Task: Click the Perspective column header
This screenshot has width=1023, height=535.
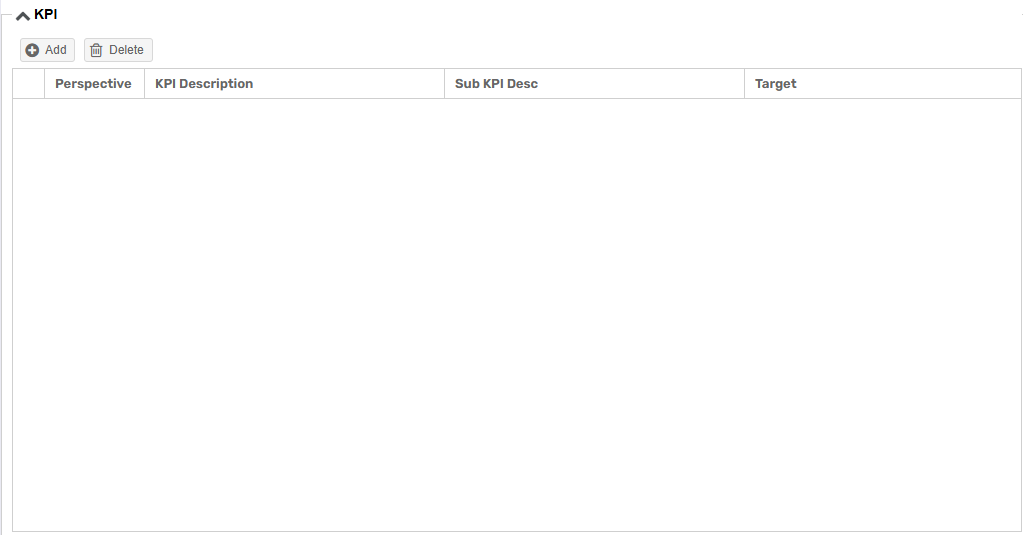Action: click(94, 84)
